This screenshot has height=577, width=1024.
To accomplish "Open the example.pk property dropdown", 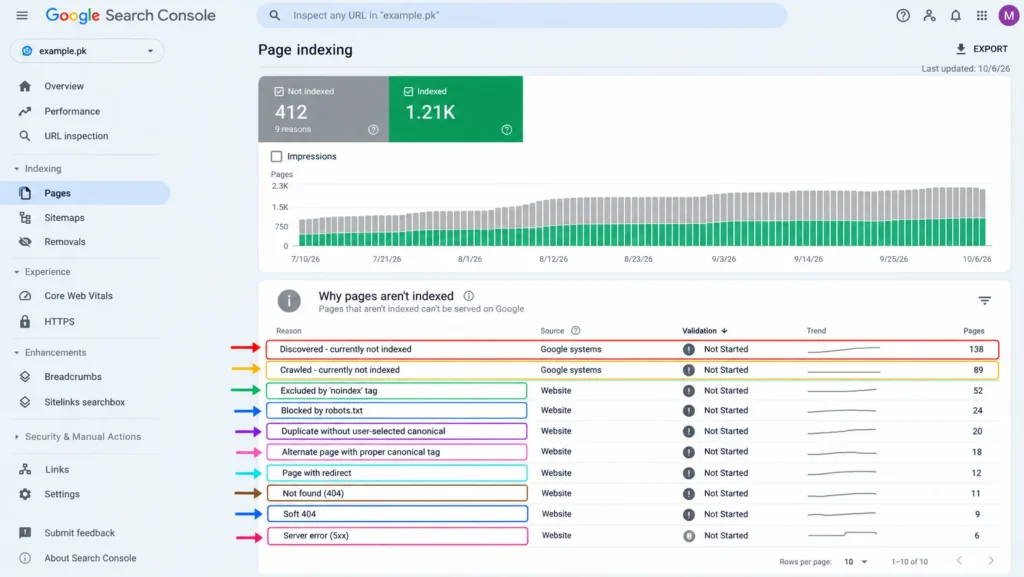I will pos(86,50).
